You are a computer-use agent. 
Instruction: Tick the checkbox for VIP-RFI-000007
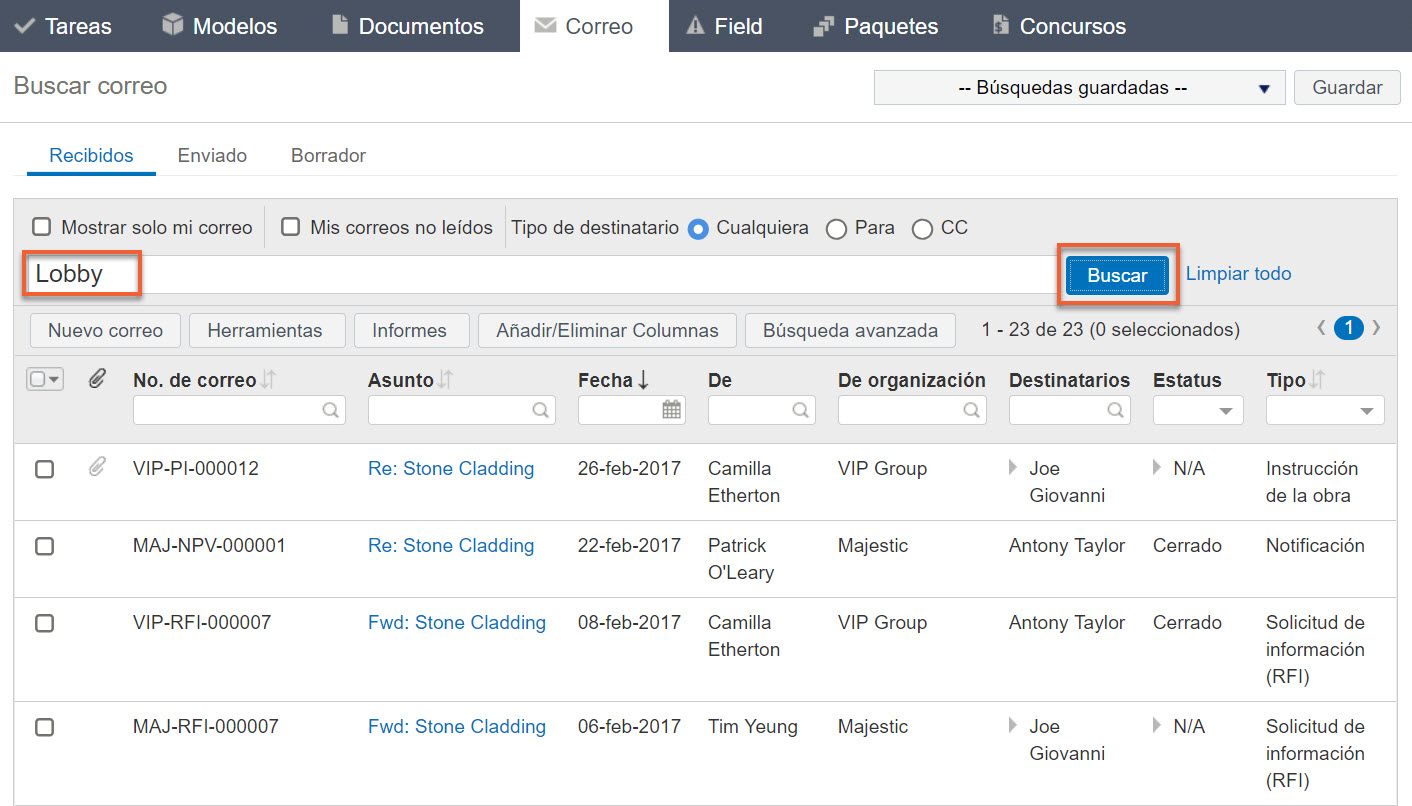tap(44, 623)
